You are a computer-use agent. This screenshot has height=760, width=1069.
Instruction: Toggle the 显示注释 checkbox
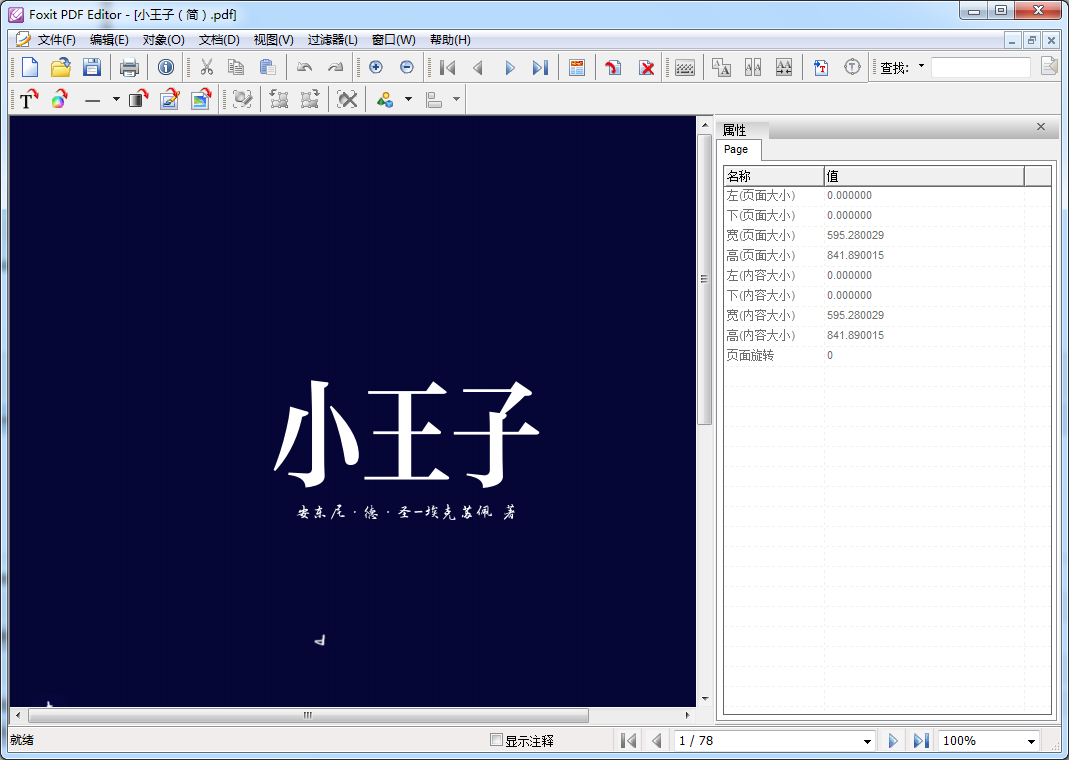[x=496, y=741]
